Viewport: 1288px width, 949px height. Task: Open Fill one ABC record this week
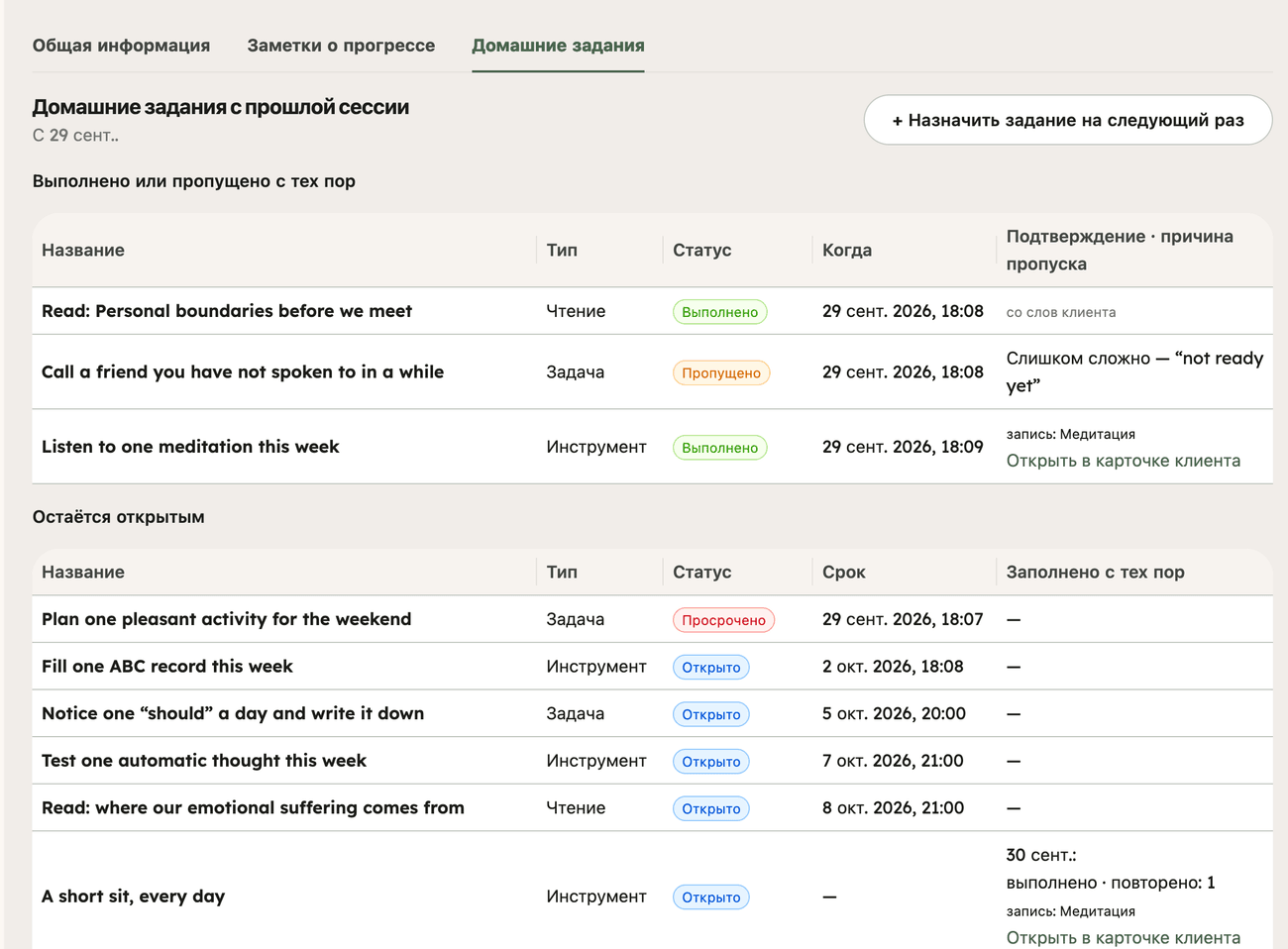167,667
